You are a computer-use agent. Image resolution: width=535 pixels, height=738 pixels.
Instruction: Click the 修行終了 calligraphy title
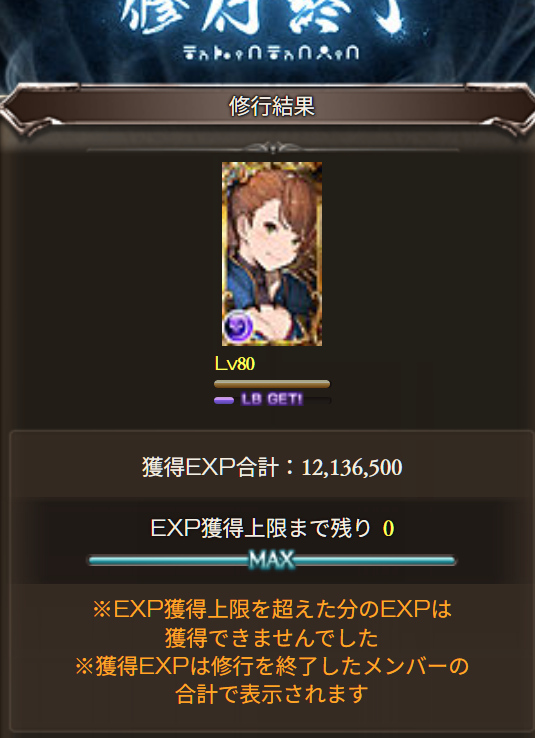(264, 18)
